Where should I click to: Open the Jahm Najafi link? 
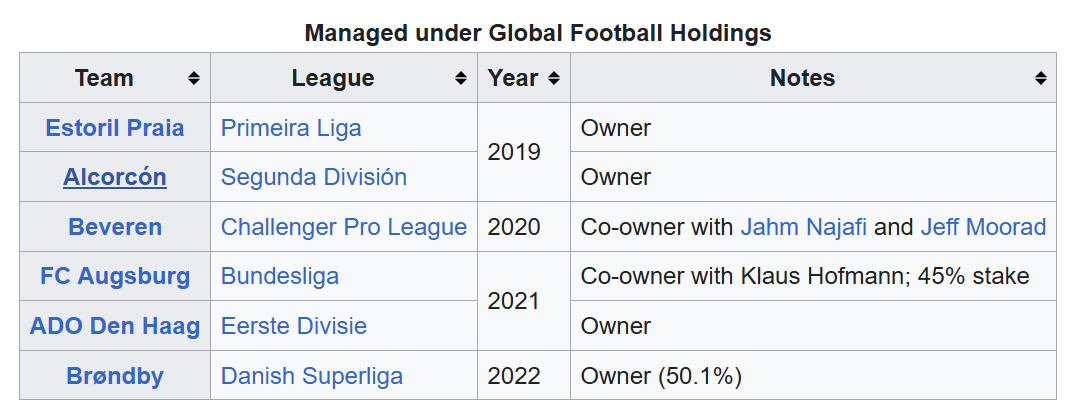point(804,227)
